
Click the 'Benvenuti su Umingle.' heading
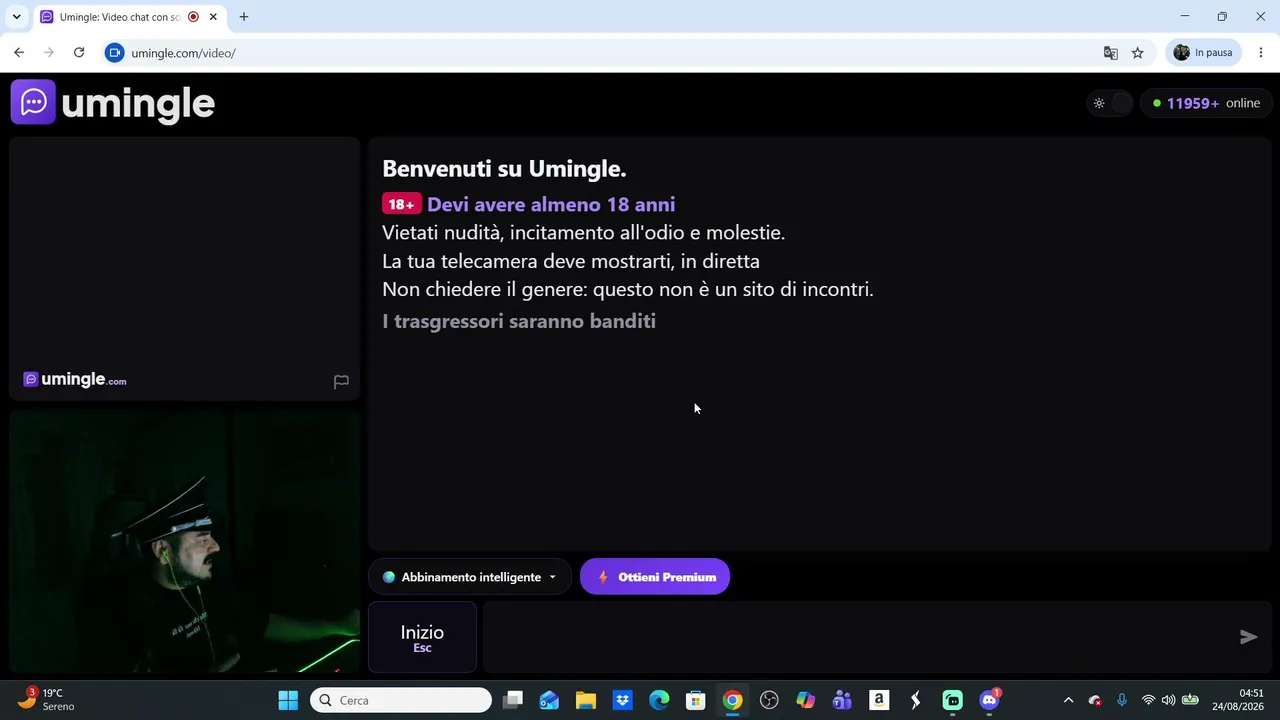coord(504,169)
